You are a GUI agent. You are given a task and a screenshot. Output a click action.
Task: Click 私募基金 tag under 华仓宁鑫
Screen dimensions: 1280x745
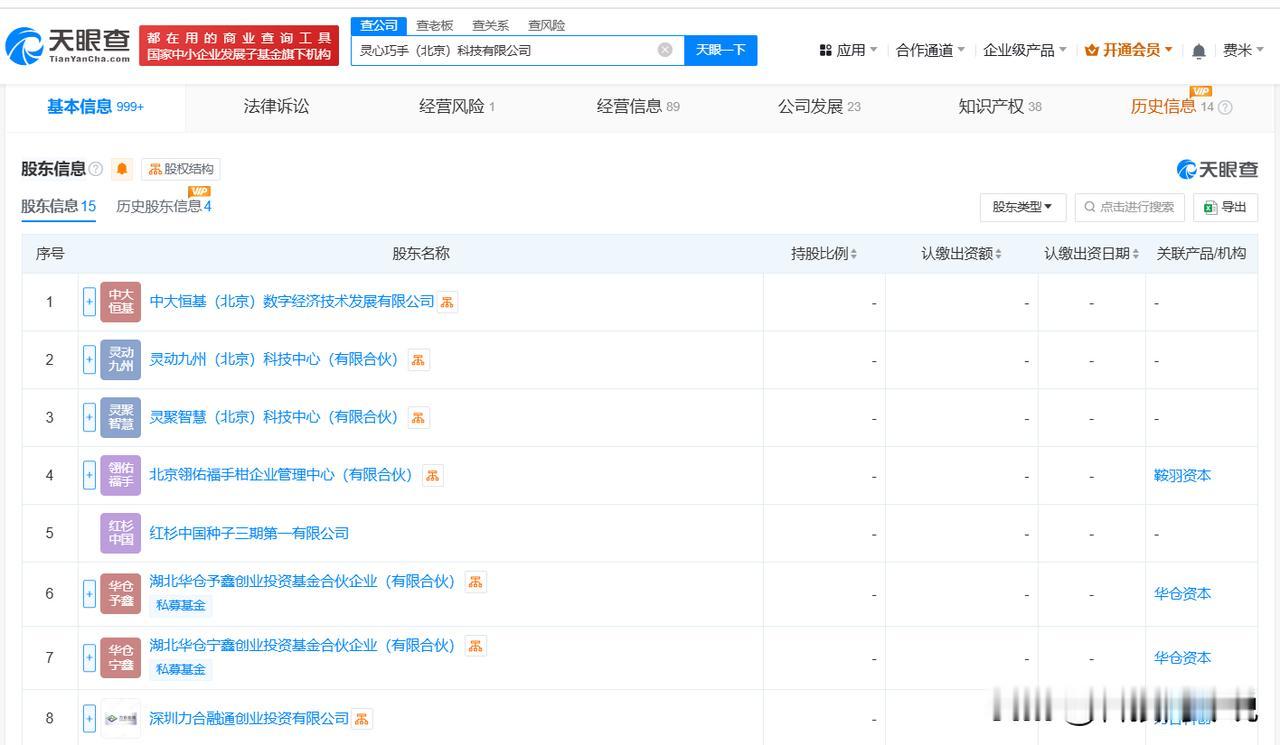coord(181,669)
